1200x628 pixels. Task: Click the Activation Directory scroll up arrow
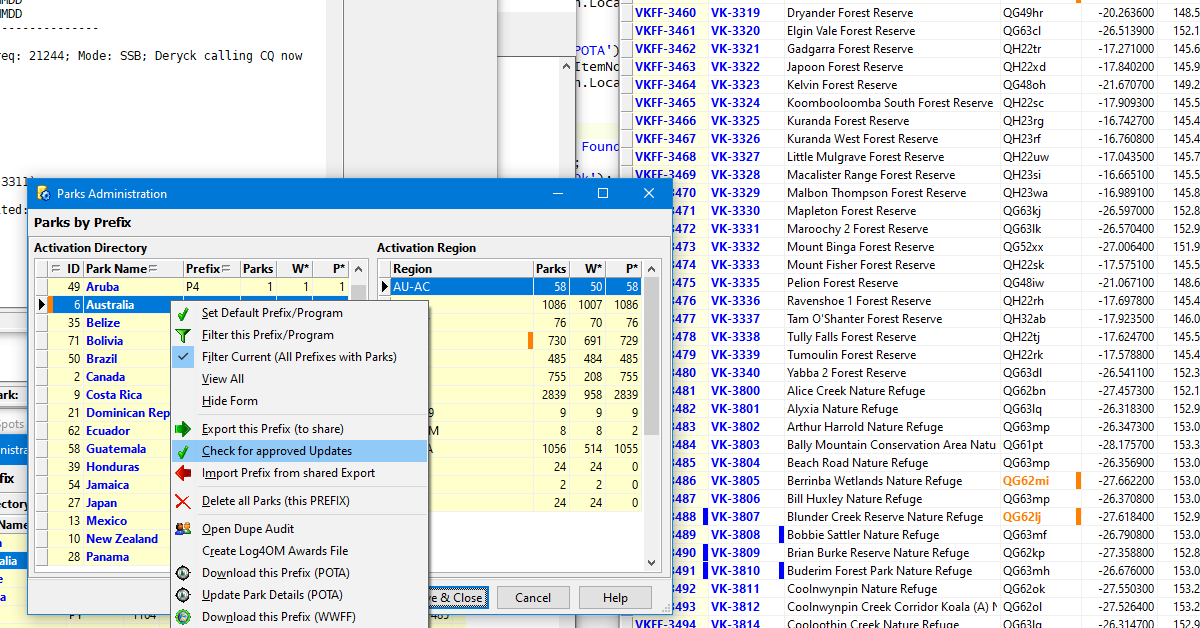pyautogui.click(x=360, y=269)
